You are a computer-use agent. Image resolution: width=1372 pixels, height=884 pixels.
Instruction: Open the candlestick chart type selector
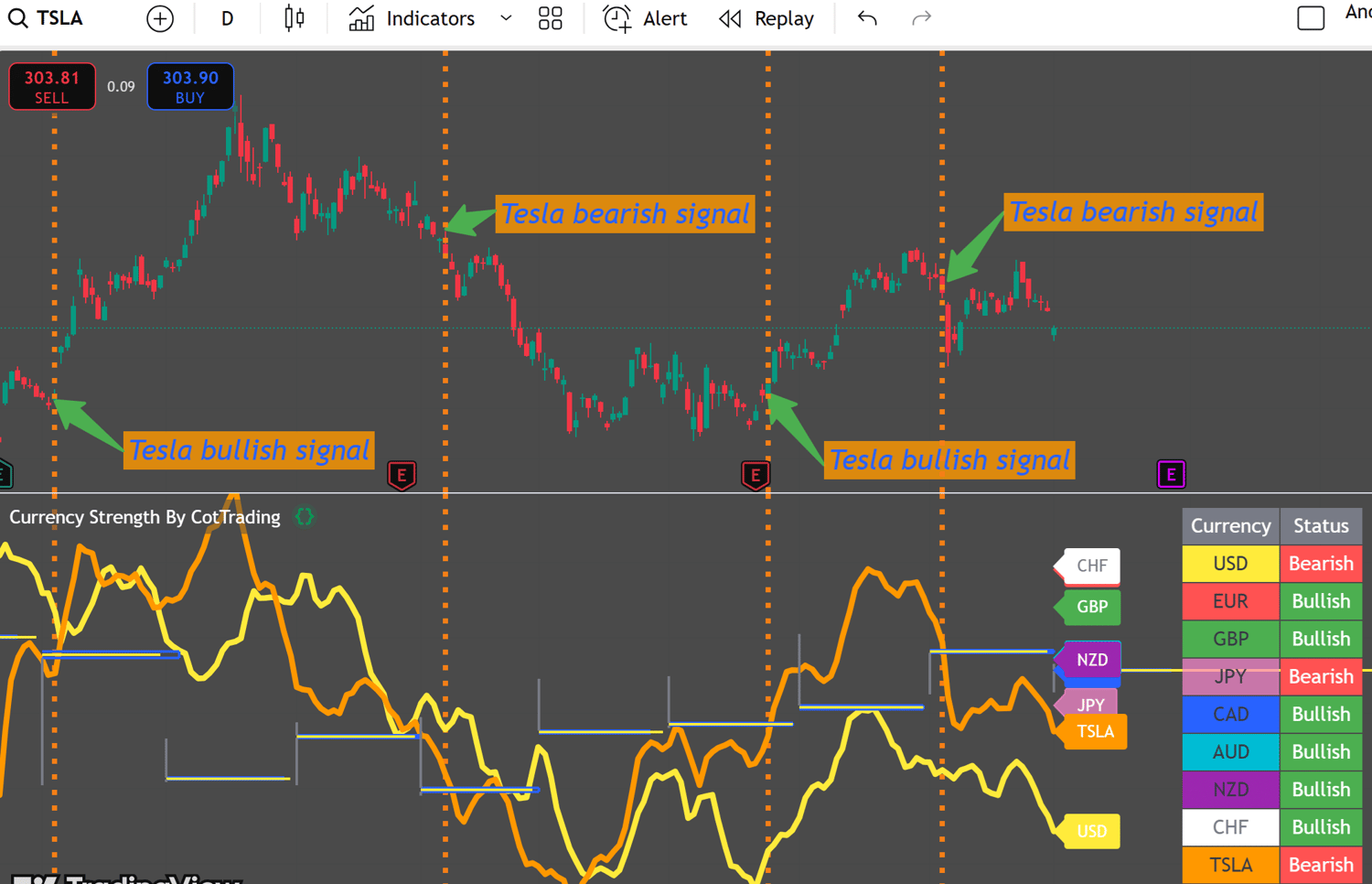tap(295, 18)
